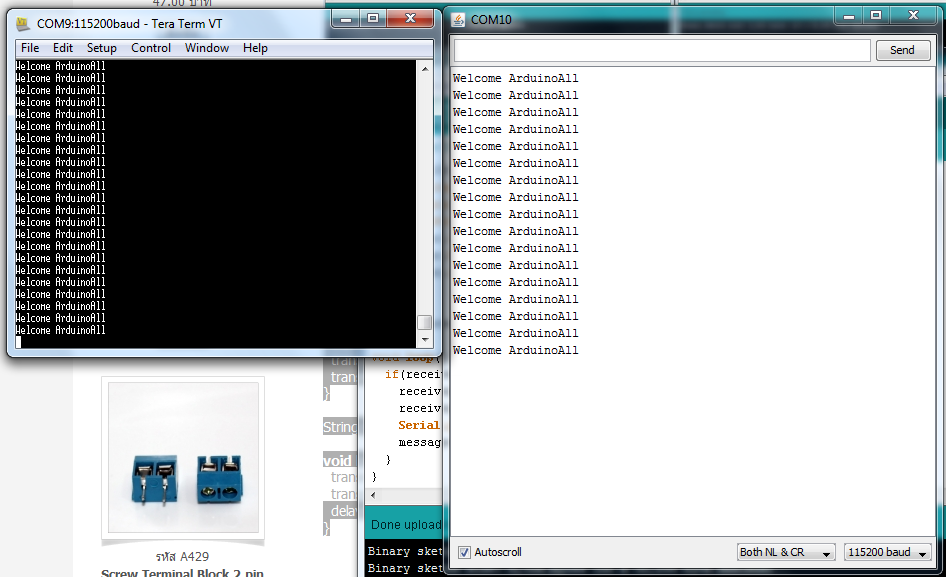Click the first Welcome ArduinoAll line in COM10
The height and width of the screenshot is (577, 946).
coord(515,78)
